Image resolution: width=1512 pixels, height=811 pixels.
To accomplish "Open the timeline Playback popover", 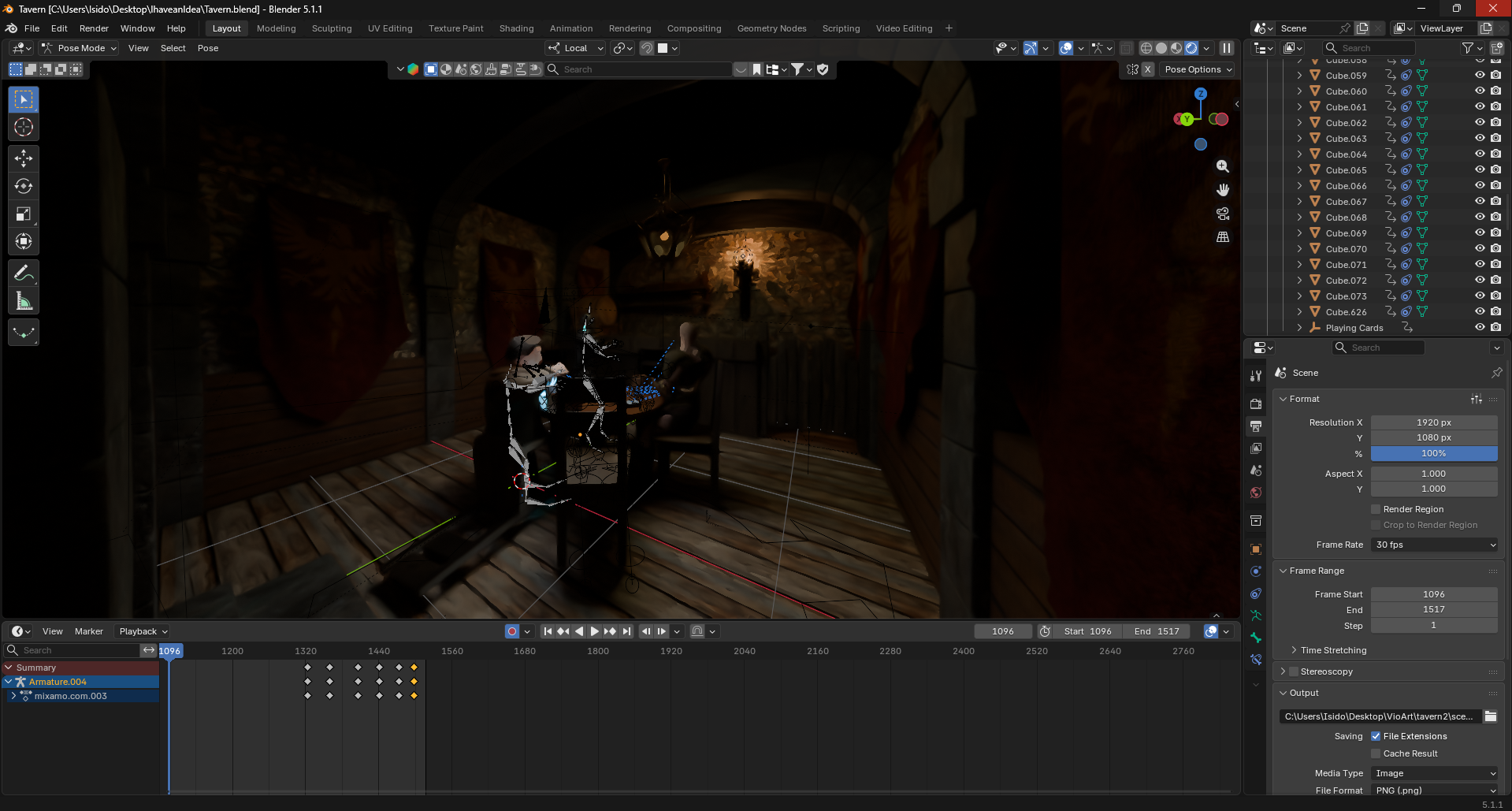I will (143, 631).
